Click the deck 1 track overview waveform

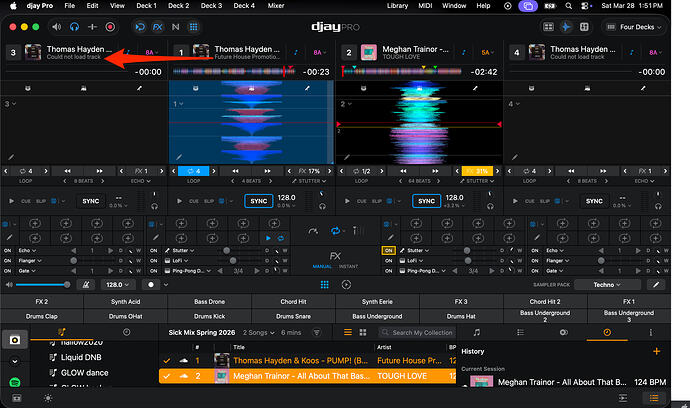pyautogui.click(x=233, y=71)
